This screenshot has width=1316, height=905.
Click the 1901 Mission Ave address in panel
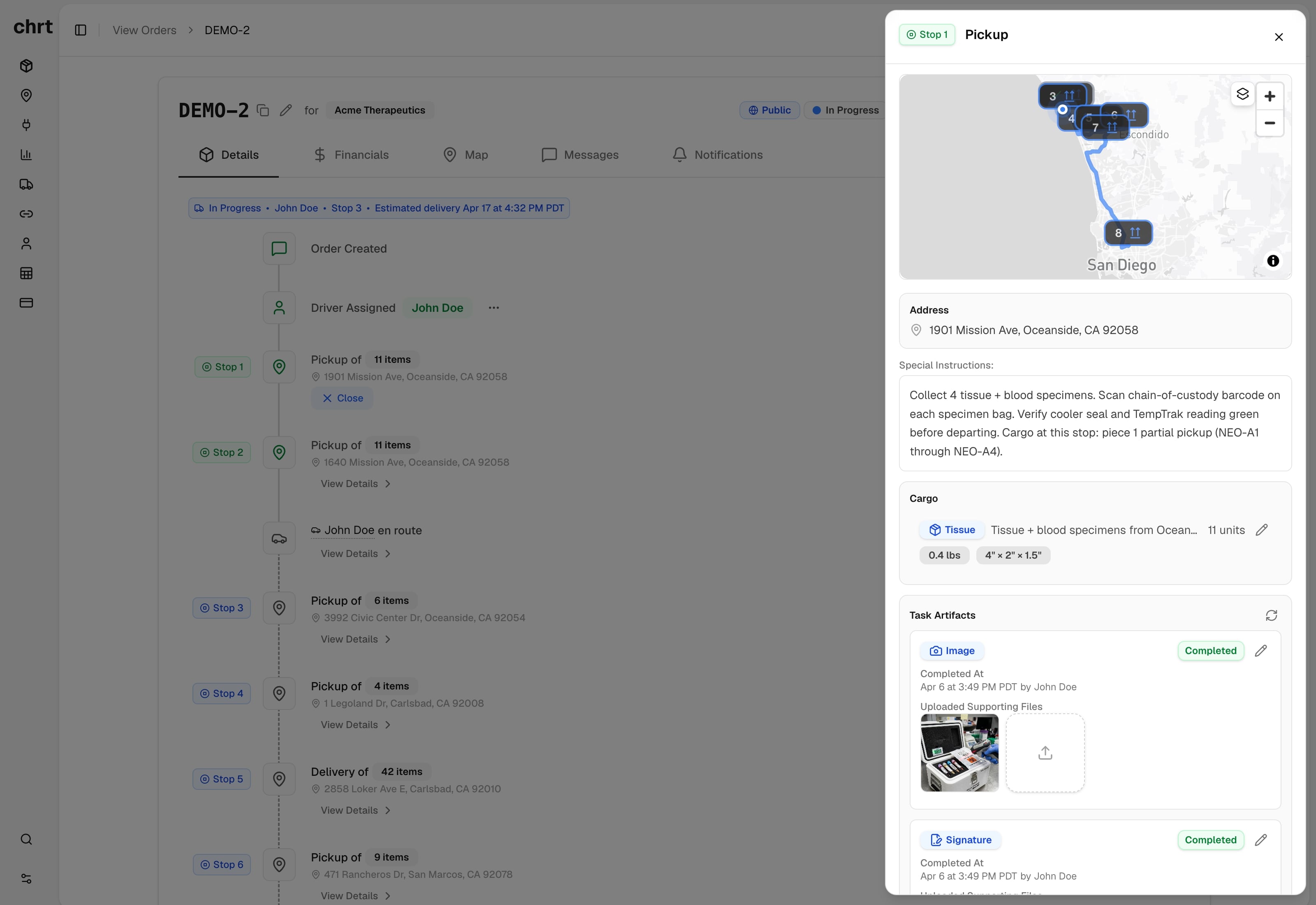[x=1033, y=330]
